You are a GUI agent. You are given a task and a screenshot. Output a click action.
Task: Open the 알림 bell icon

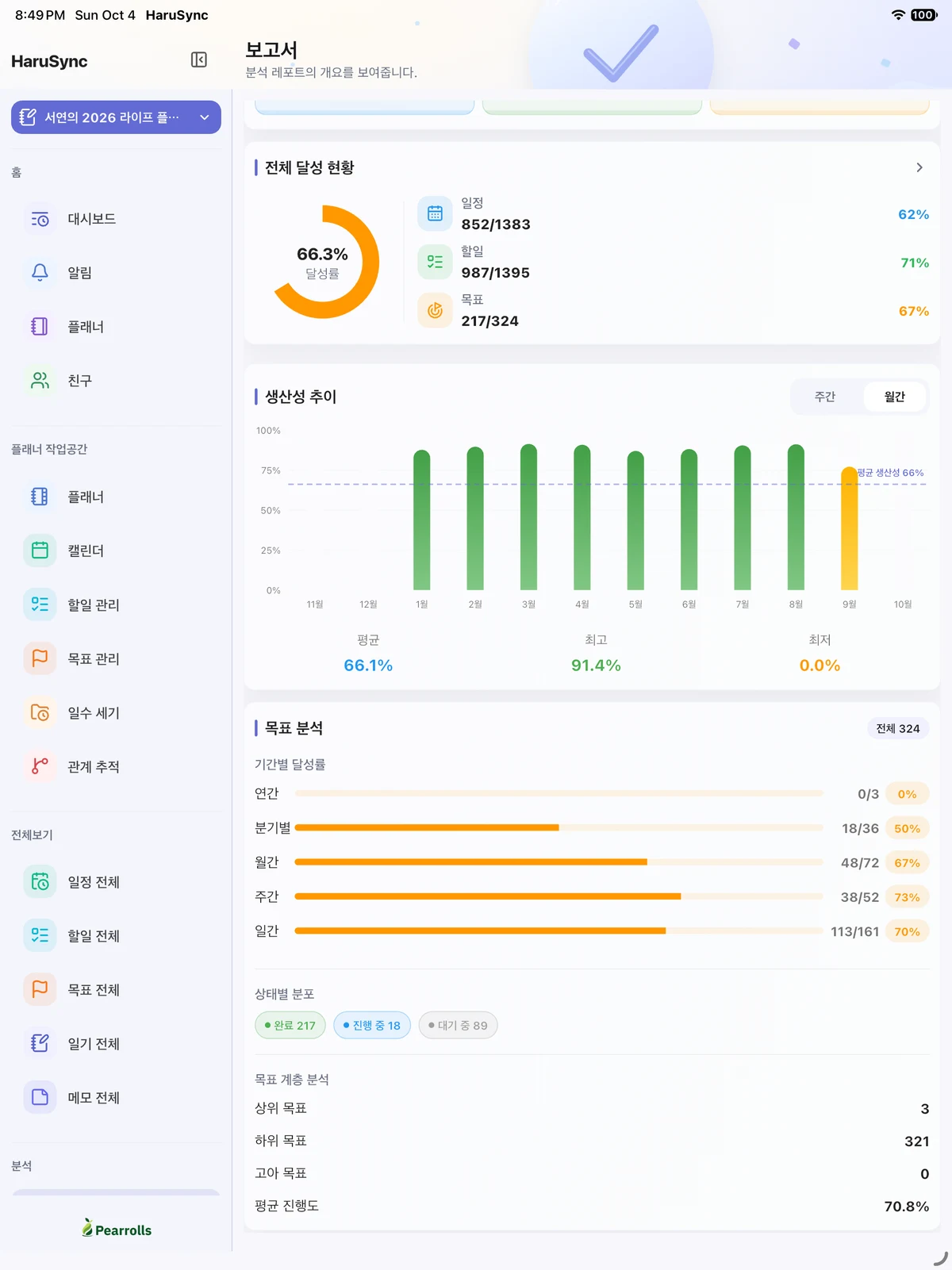[x=40, y=273]
